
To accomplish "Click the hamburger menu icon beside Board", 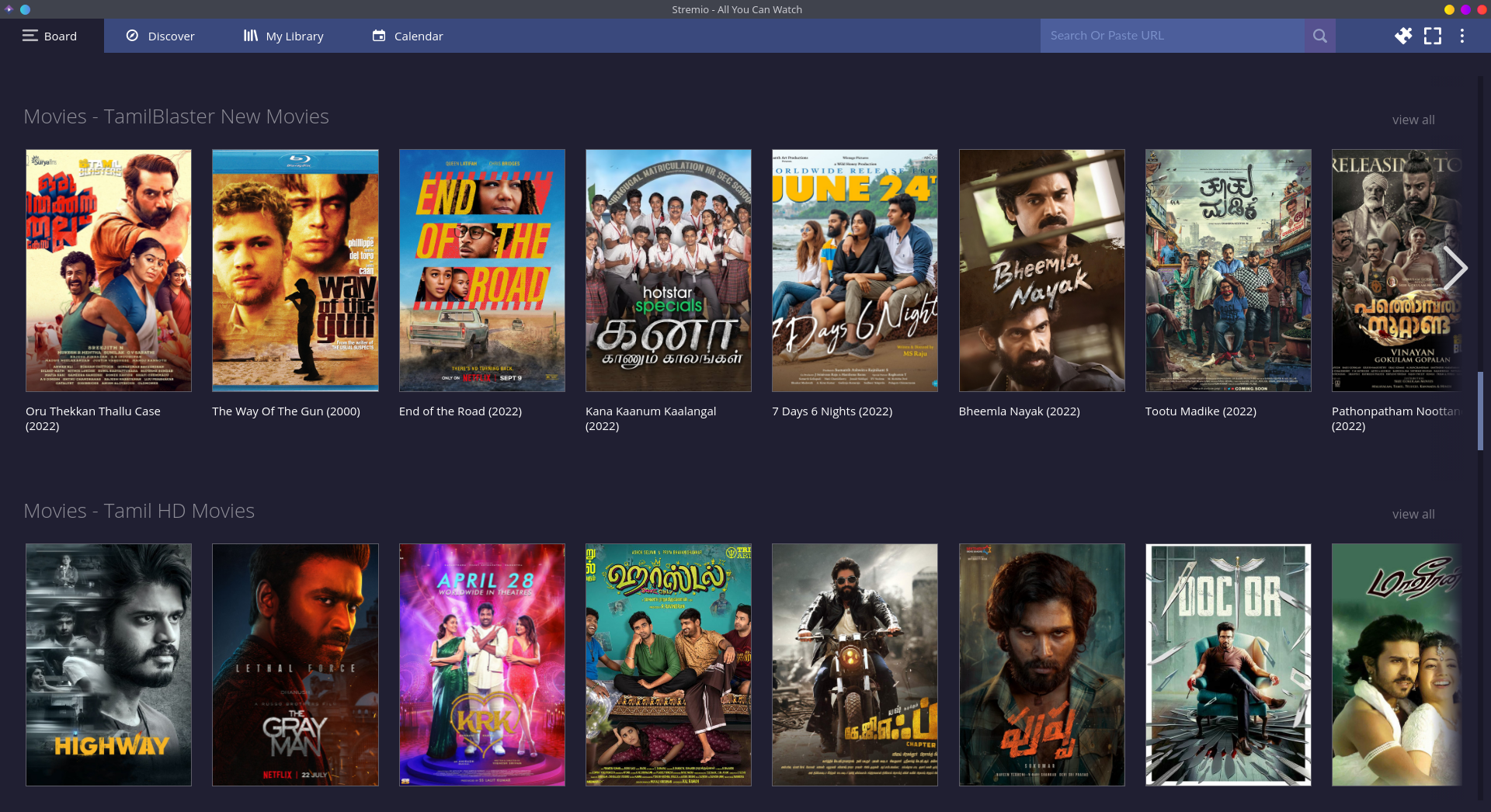I will [x=30, y=36].
